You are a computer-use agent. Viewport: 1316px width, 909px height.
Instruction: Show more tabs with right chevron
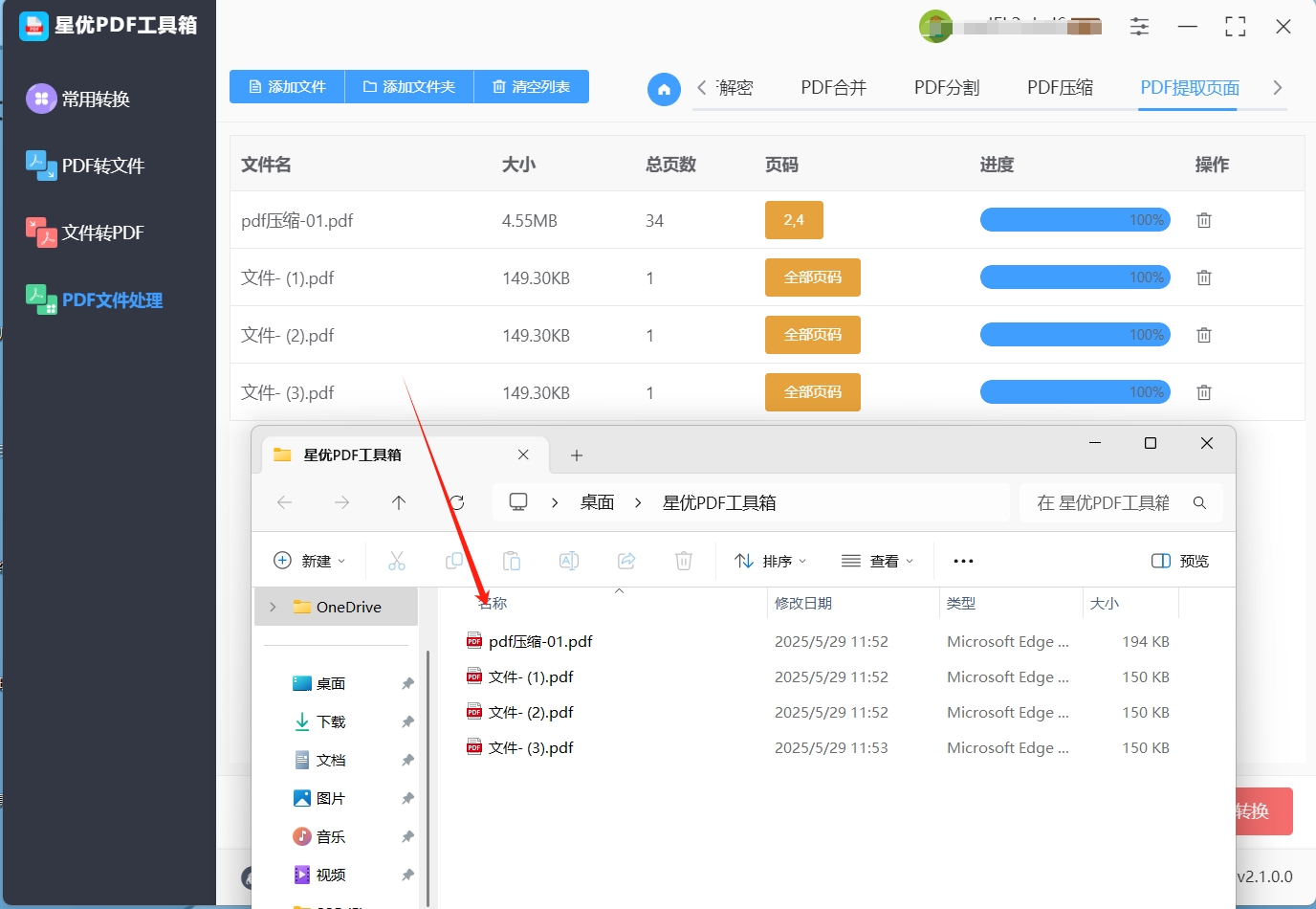point(1278,88)
